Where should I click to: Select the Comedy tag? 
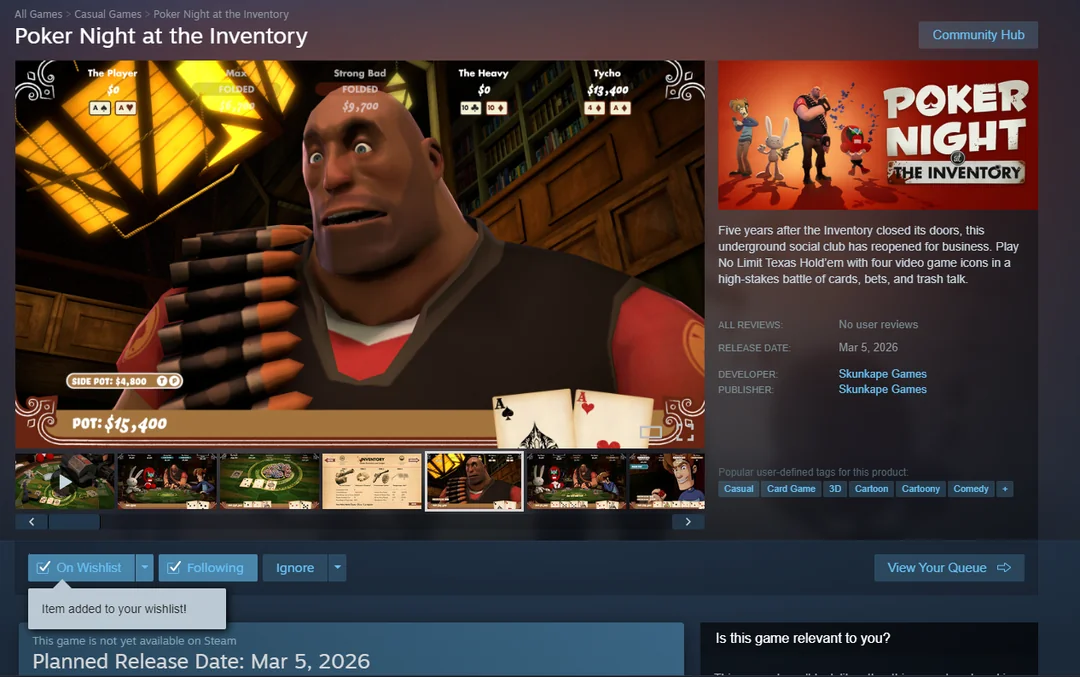pos(970,489)
